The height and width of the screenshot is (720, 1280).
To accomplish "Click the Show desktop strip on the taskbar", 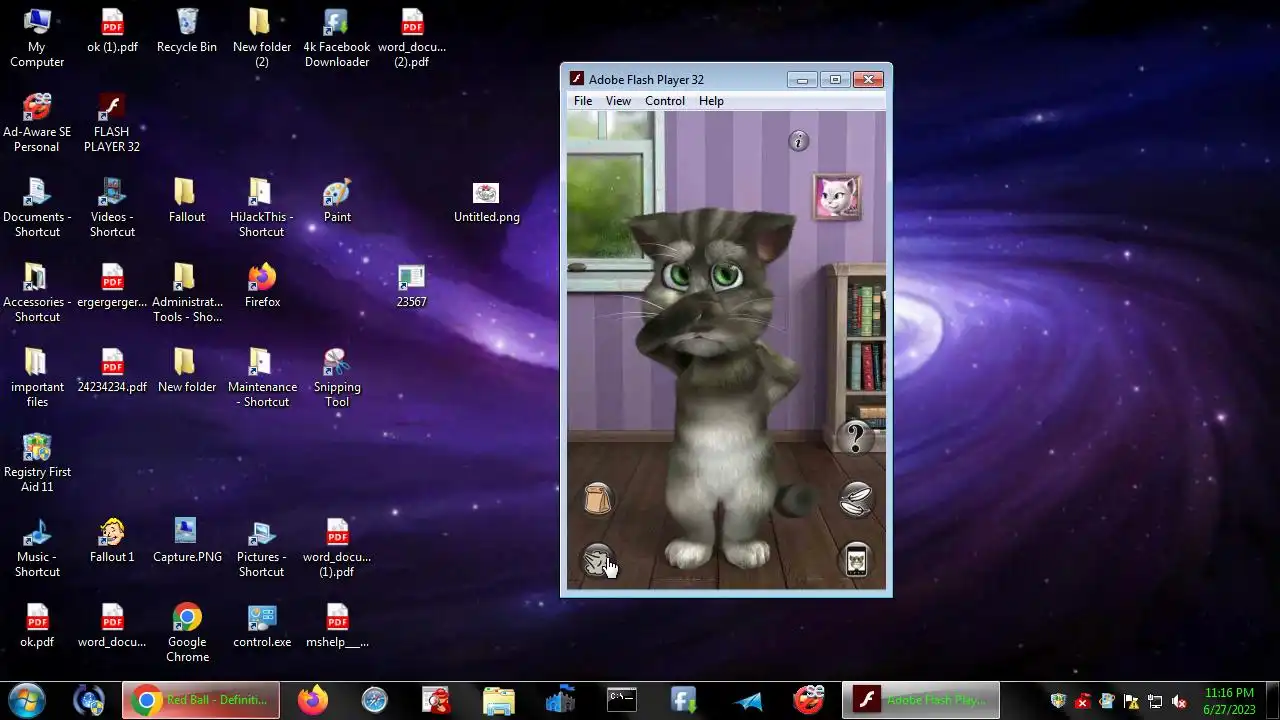I will [x=1272, y=700].
